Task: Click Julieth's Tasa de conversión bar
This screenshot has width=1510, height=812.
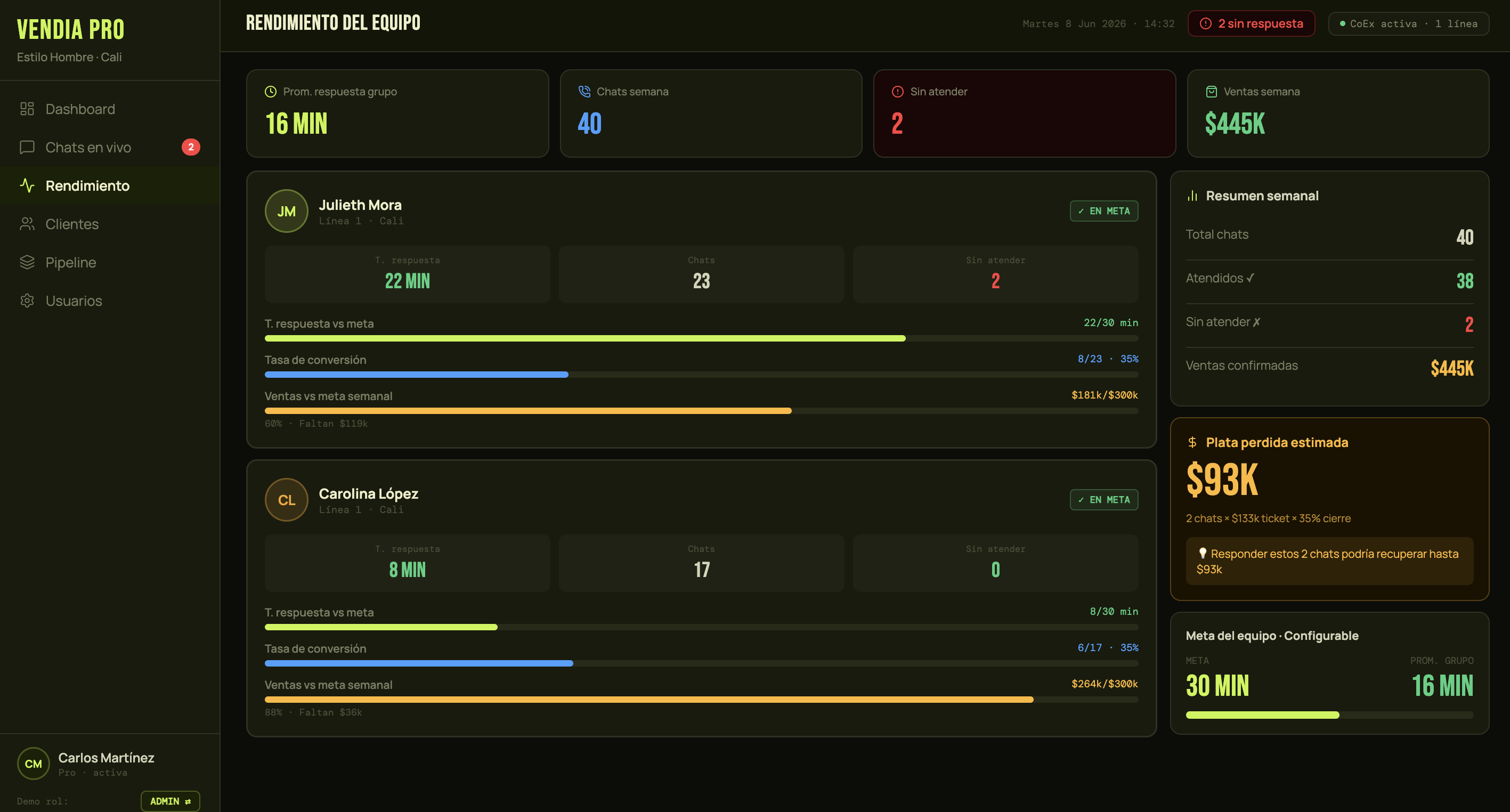Action: [x=701, y=375]
